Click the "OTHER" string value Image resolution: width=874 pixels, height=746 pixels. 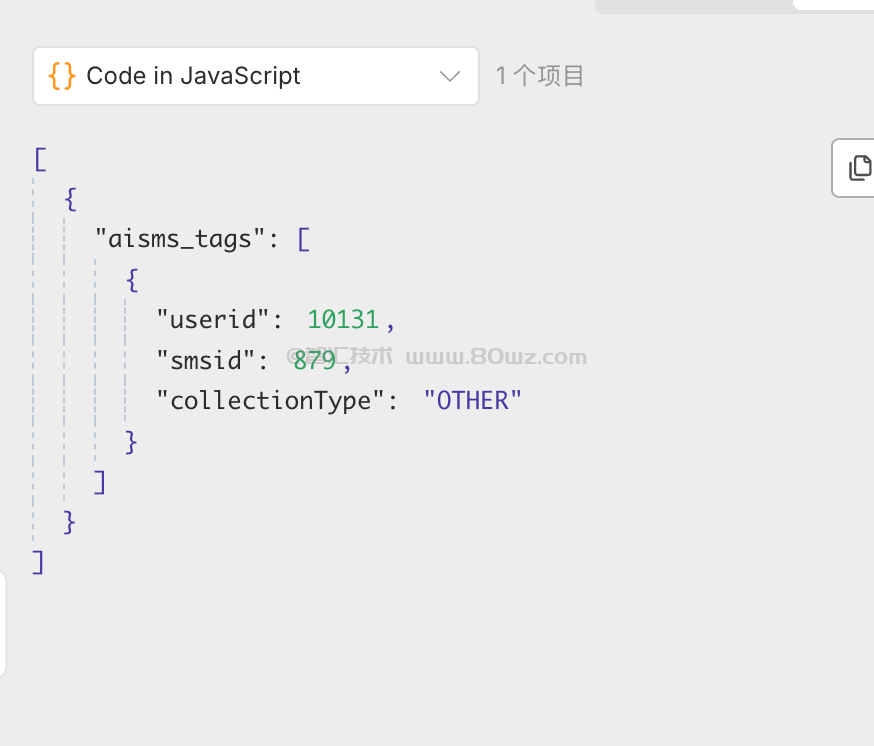point(473,401)
